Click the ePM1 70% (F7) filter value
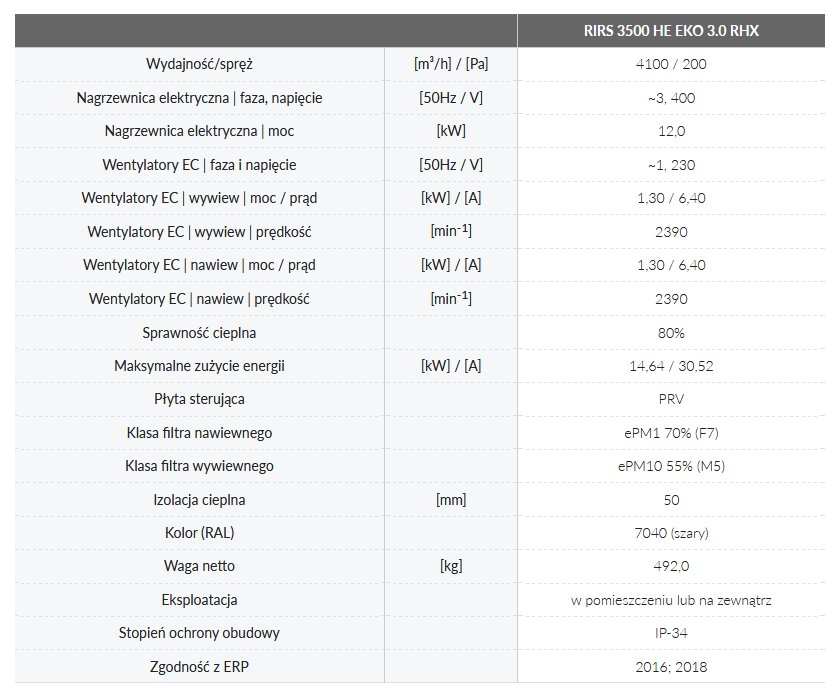839x697 pixels. point(671,433)
